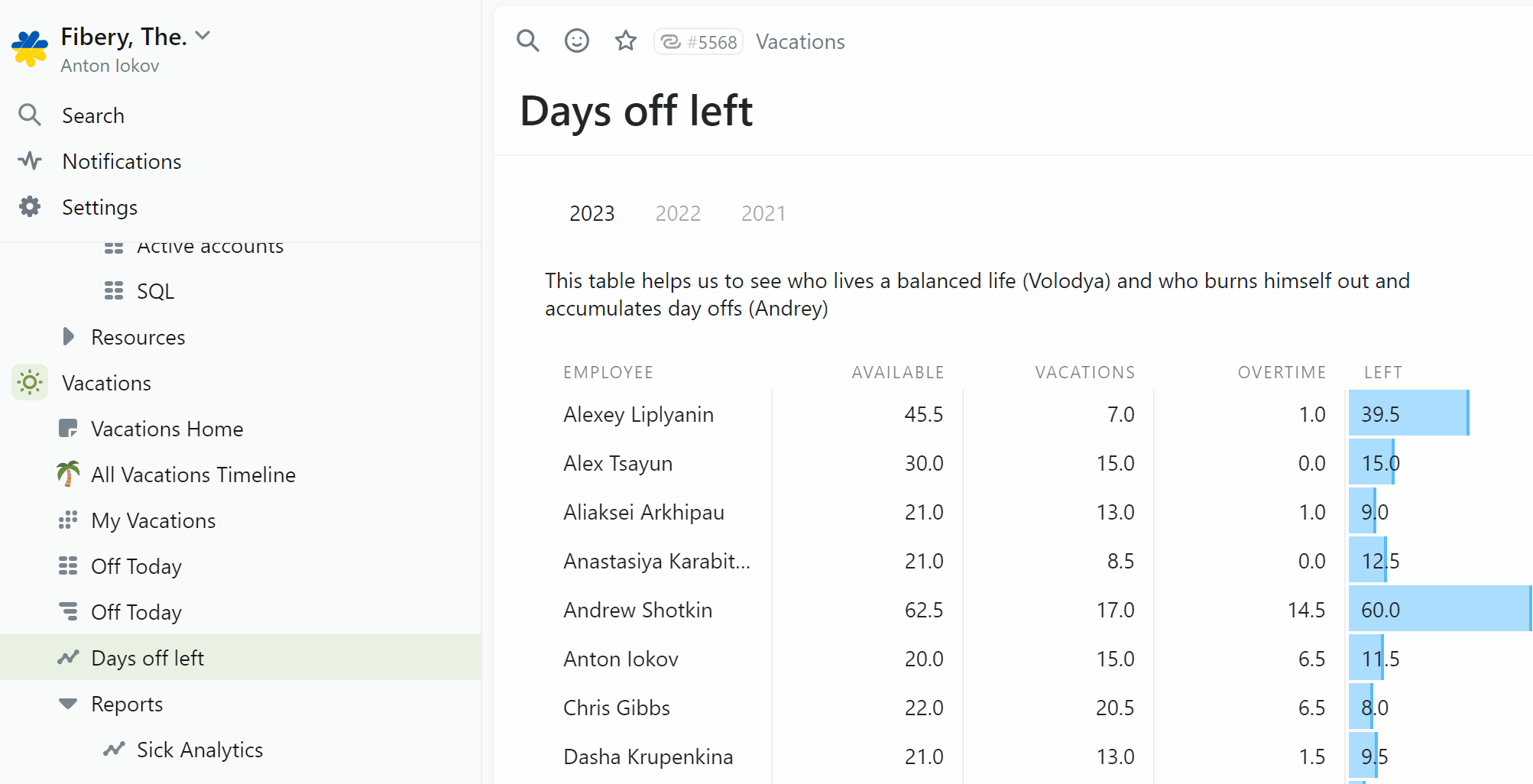Open Notifications pulse icon in sidebar

click(30, 160)
